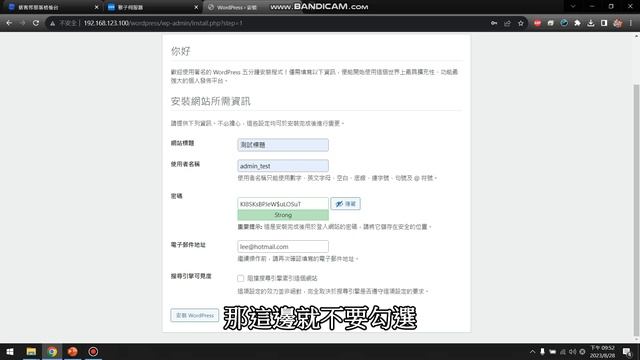Open the Windows Start menu
This screenshot has height=360, width=640.
tap(10, 352)
